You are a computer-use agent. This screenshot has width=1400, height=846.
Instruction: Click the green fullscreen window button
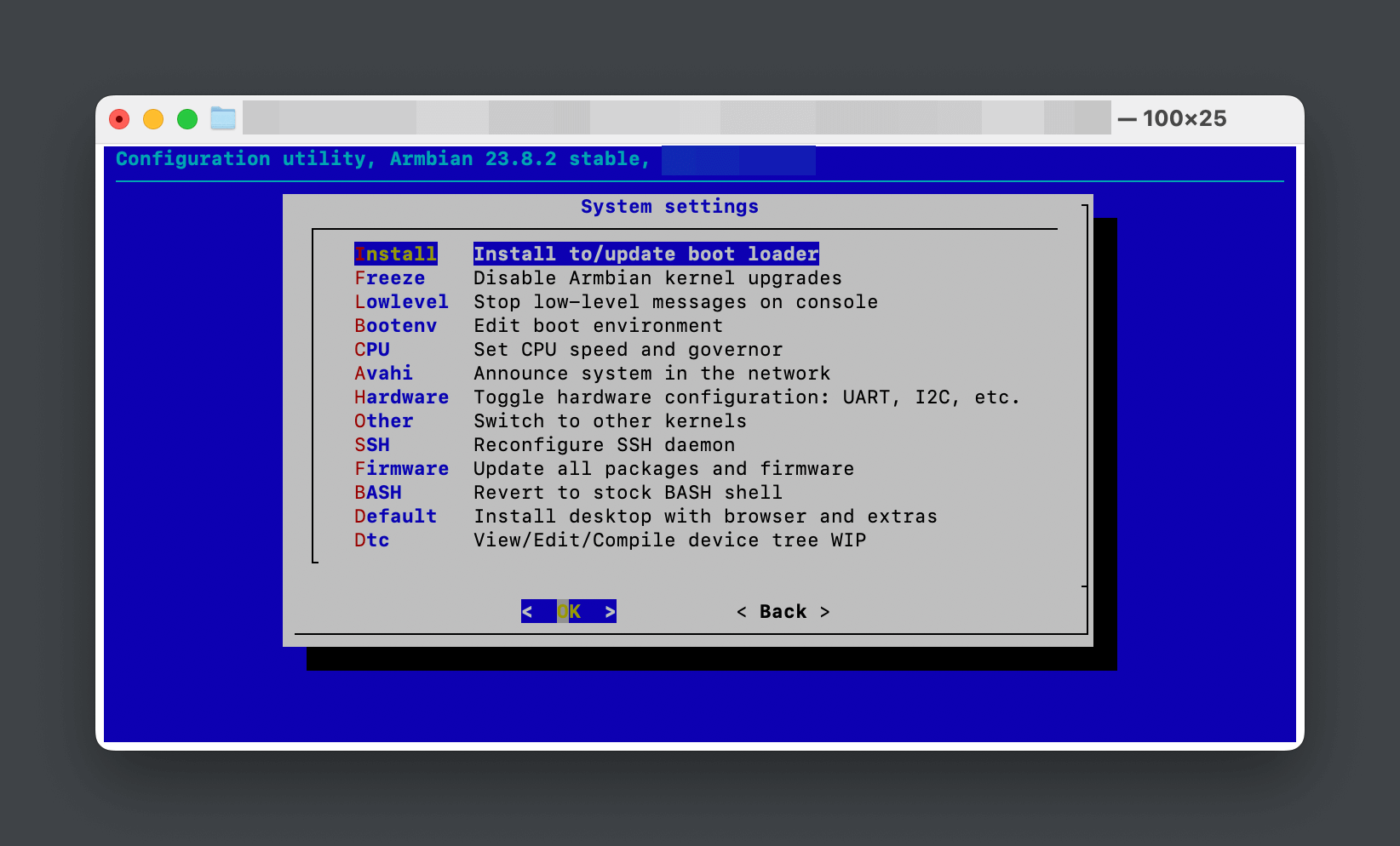pyautogui.click(x=187, y=119)
